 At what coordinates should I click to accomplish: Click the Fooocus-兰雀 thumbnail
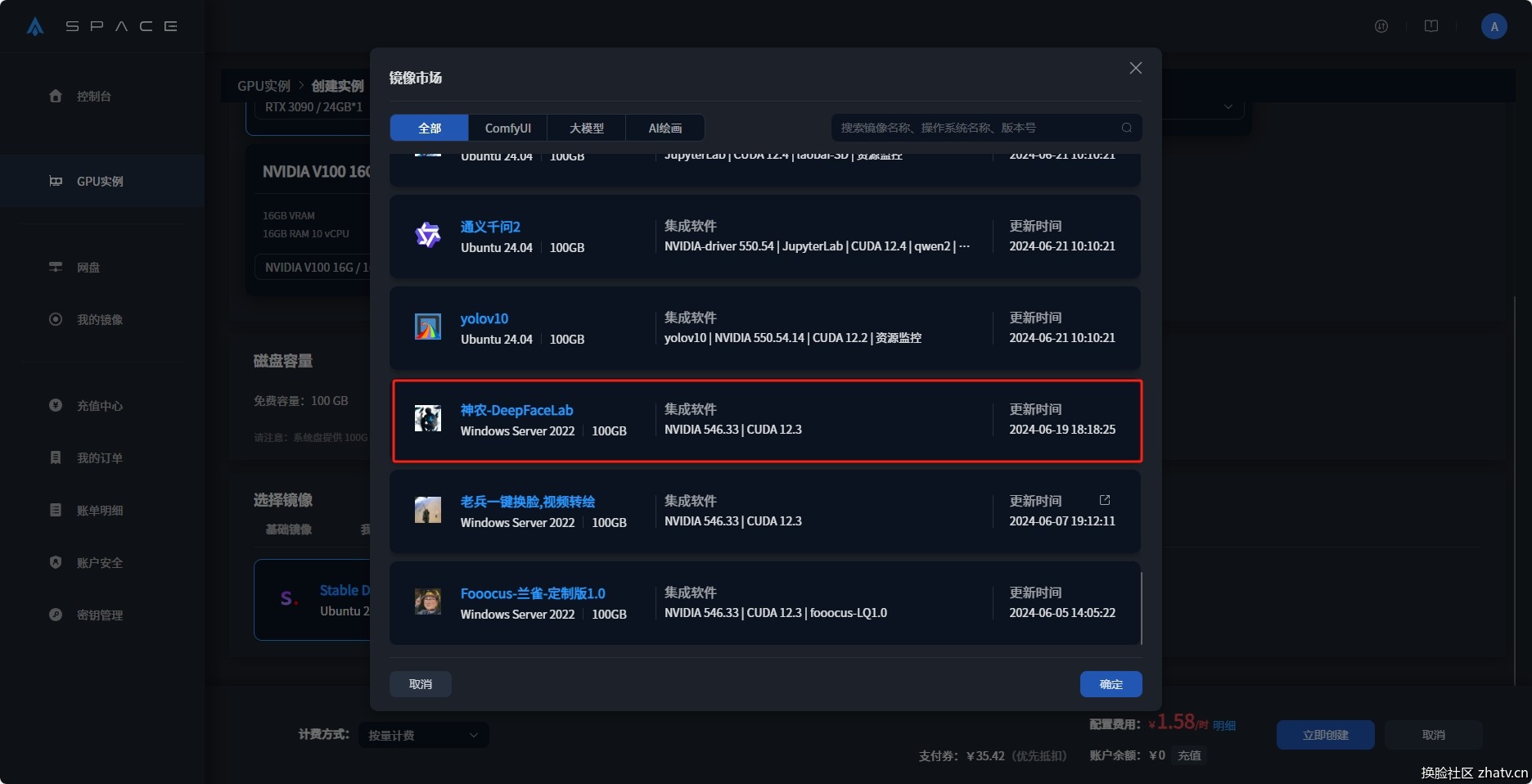pyautogui.click(x=428, y=602)
